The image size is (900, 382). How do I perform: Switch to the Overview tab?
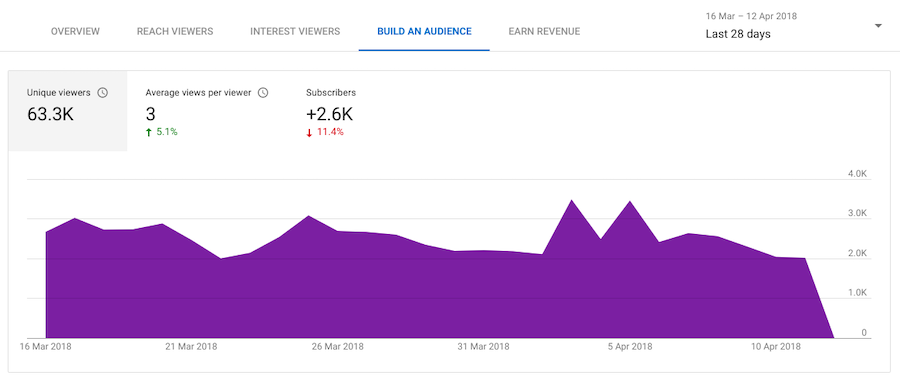(x=75, y=32)
